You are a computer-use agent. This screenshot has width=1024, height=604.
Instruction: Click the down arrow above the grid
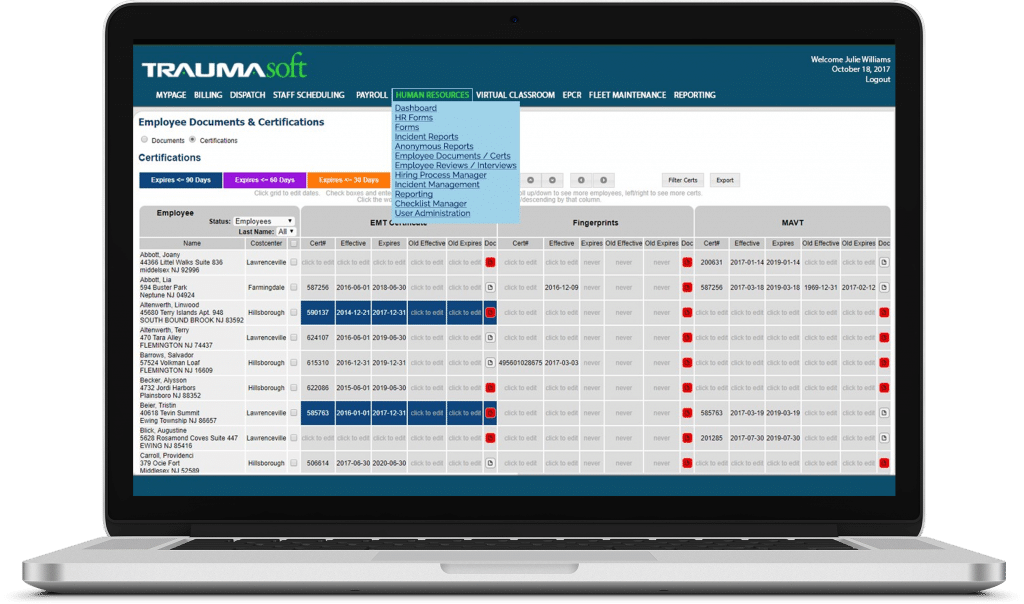pyautogui.click(x=552, y=180)
